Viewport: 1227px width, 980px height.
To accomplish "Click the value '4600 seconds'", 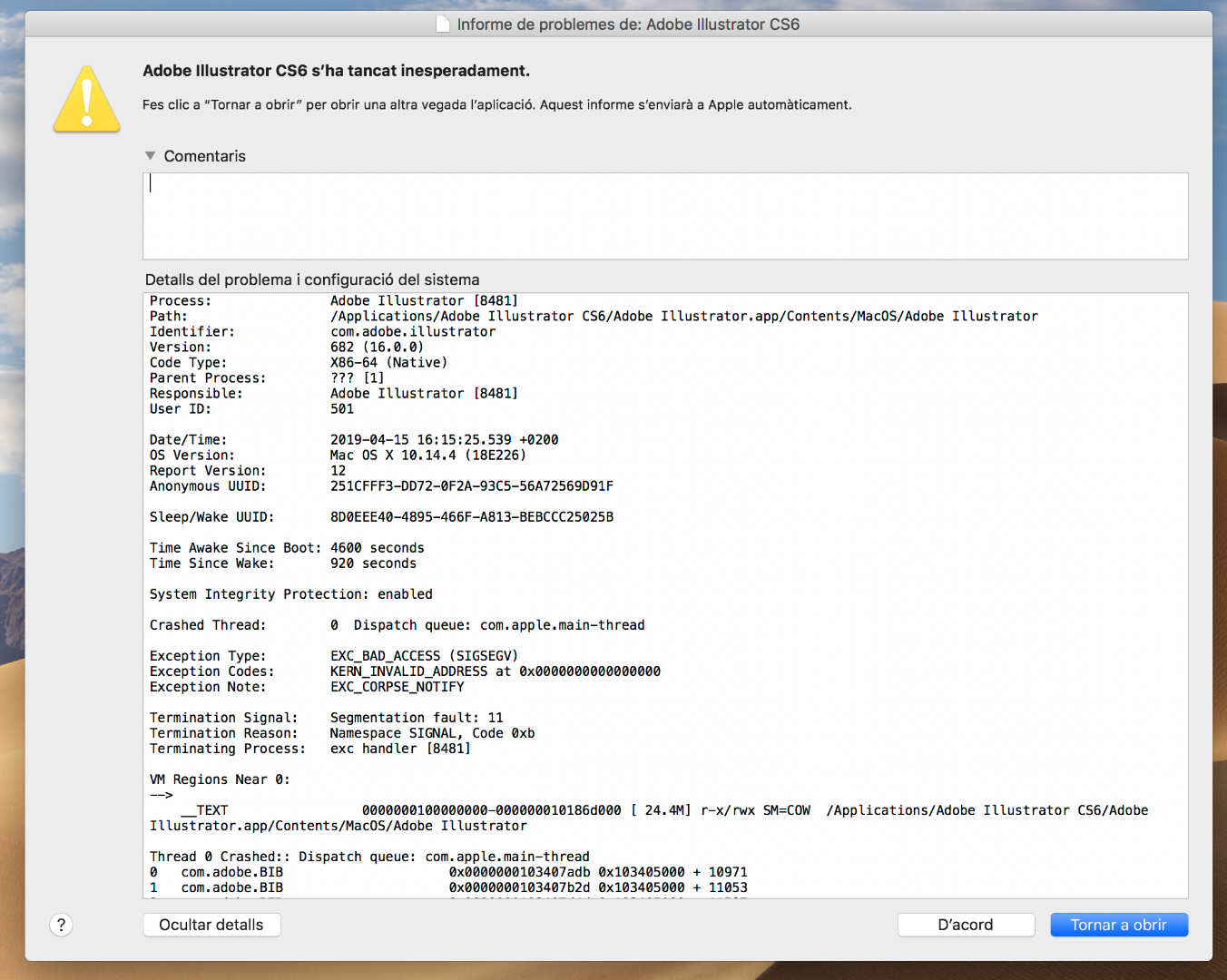I will point(378,548).
